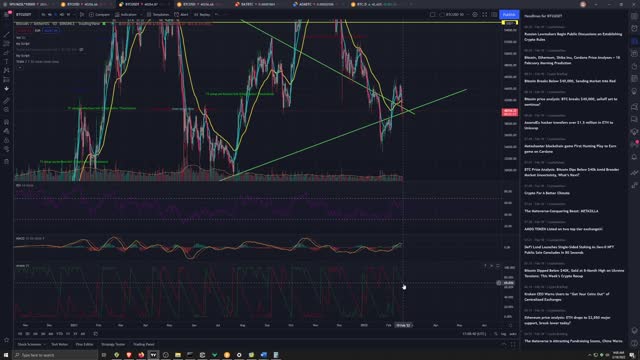640x360 pixels.
Task: Enter fullscreen mode icon
Action: pyautogui.click(x=484, y=15)
